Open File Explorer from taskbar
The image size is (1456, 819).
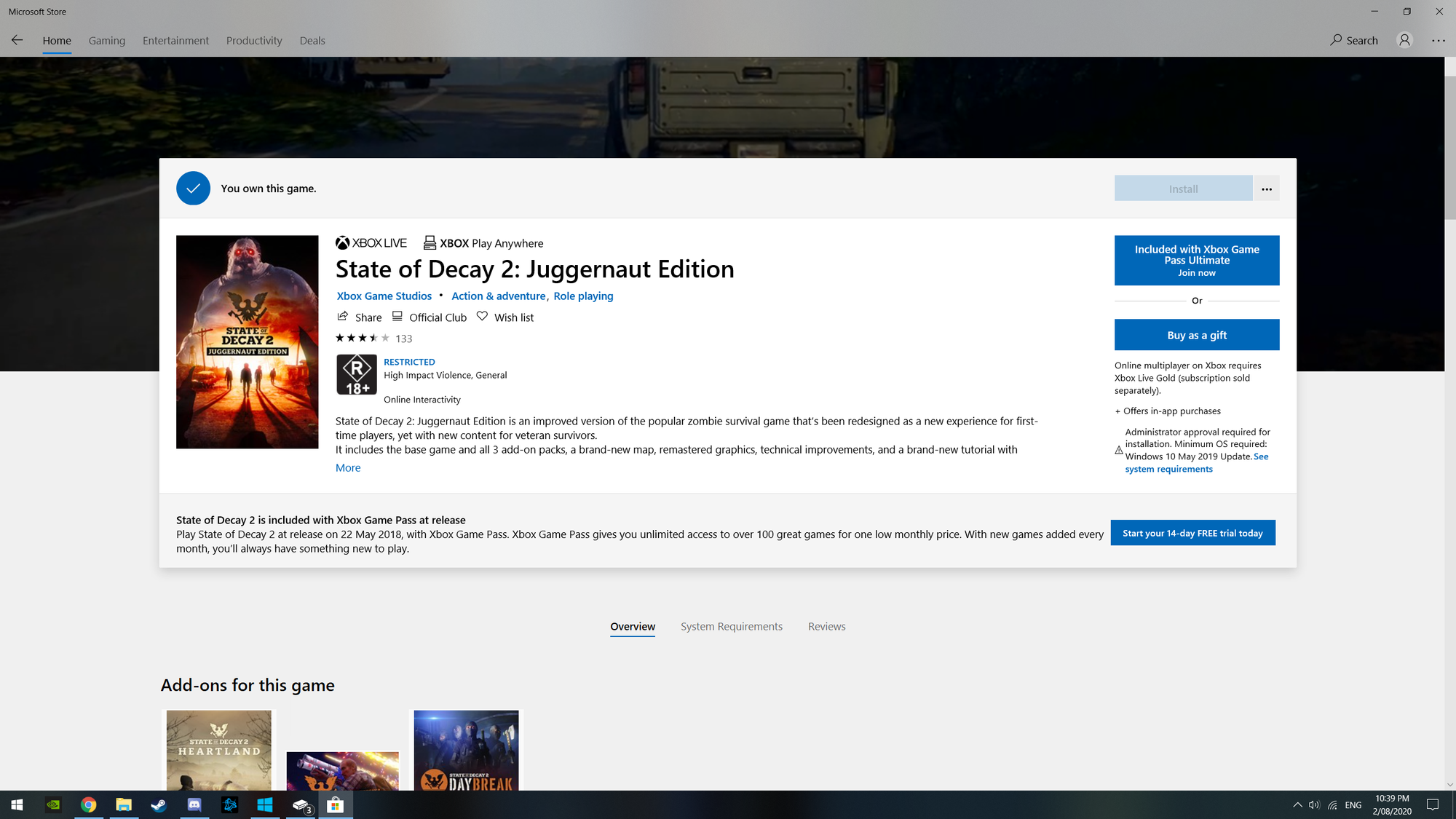click(x=124, y=804)
